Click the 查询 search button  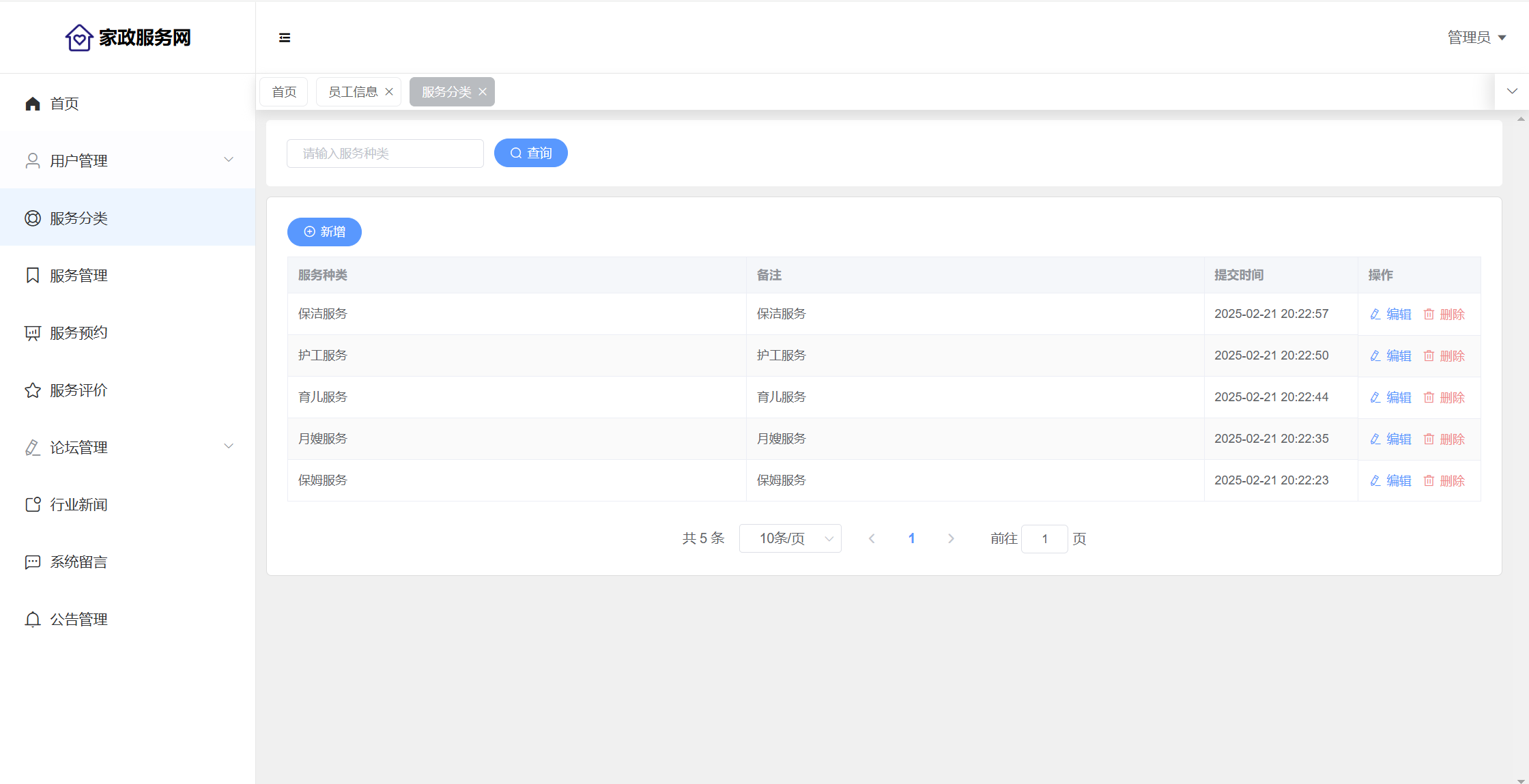click(x=531, y=153)
